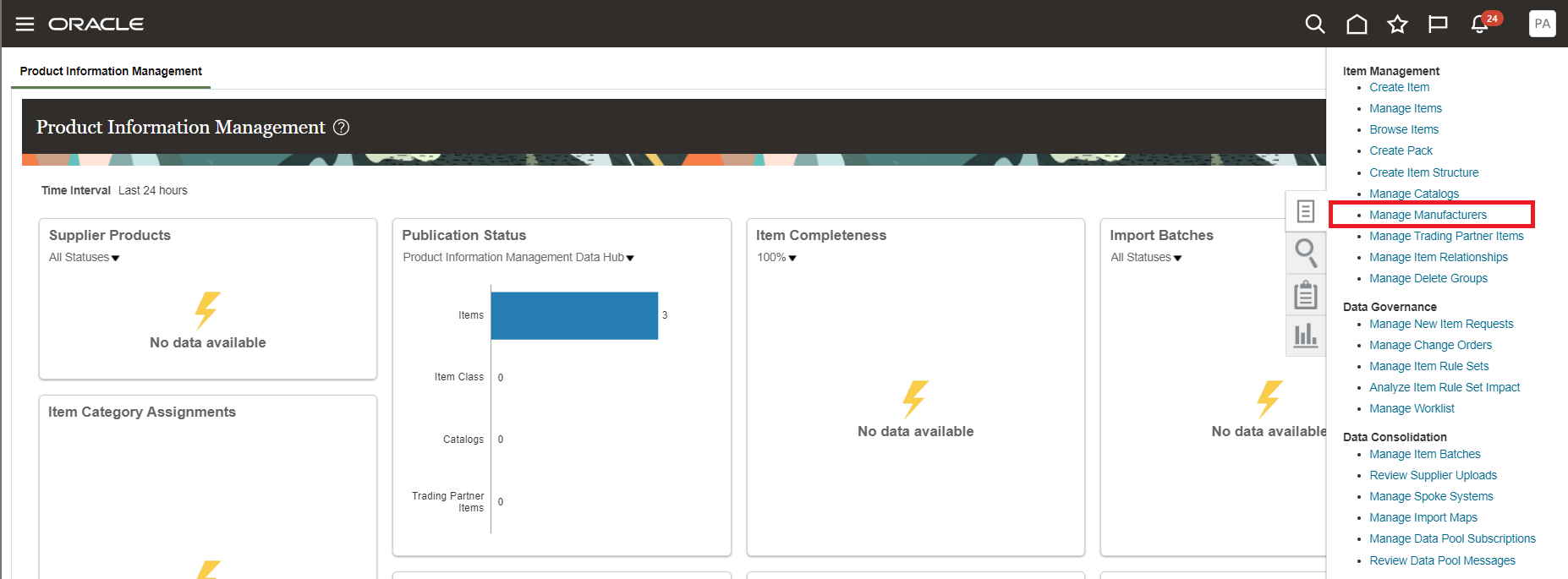Open the PA user profile menu

point(1543,24)
